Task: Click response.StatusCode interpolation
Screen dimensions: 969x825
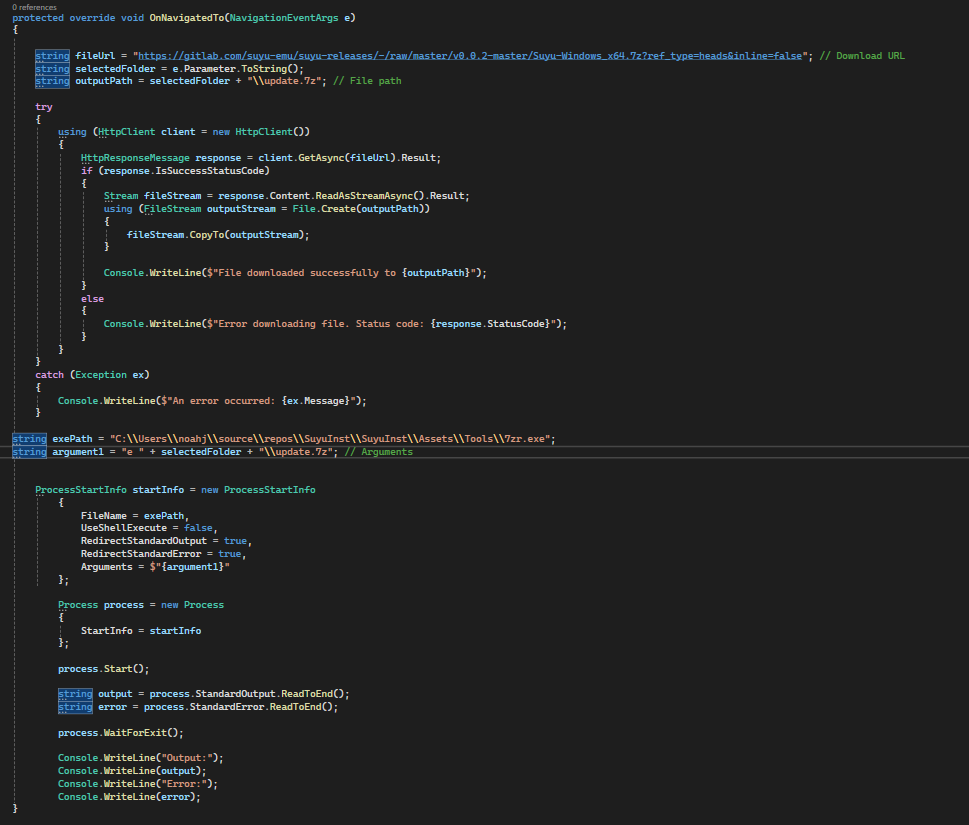Action: click(490, 324)
